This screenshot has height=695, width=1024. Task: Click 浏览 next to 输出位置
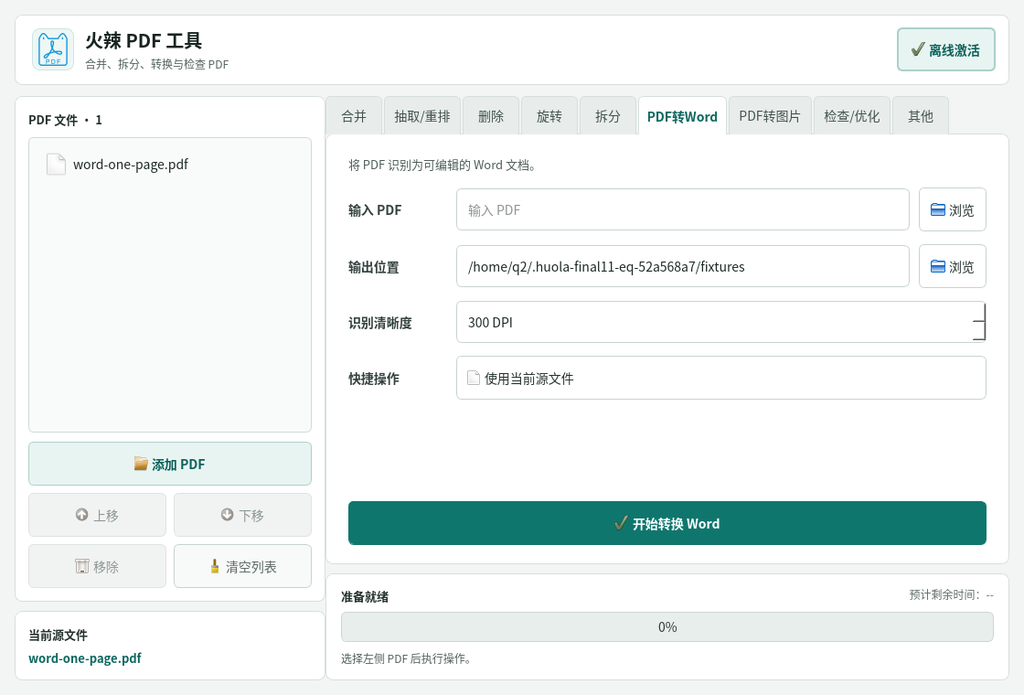click(x=952, y=267)
